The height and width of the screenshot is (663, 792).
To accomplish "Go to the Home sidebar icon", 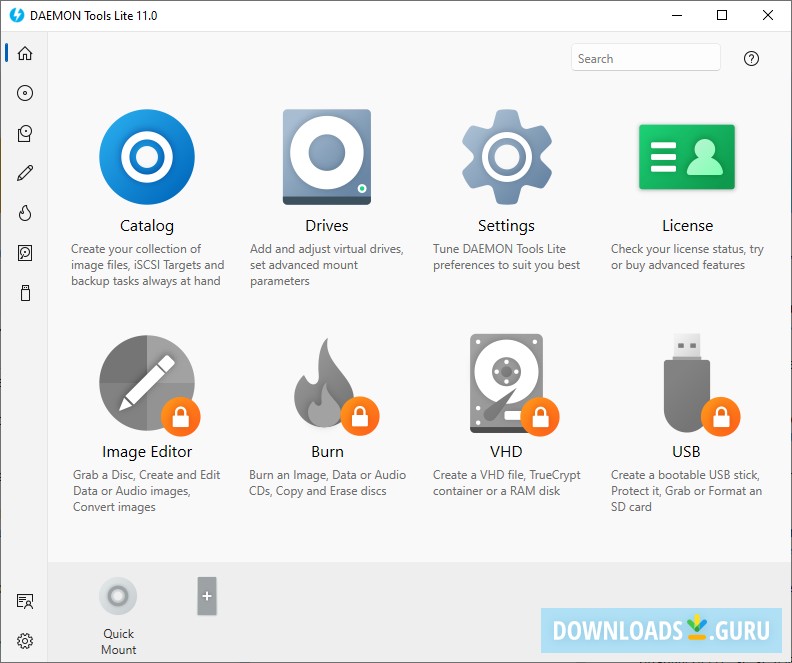I will [x=25, y=53].
